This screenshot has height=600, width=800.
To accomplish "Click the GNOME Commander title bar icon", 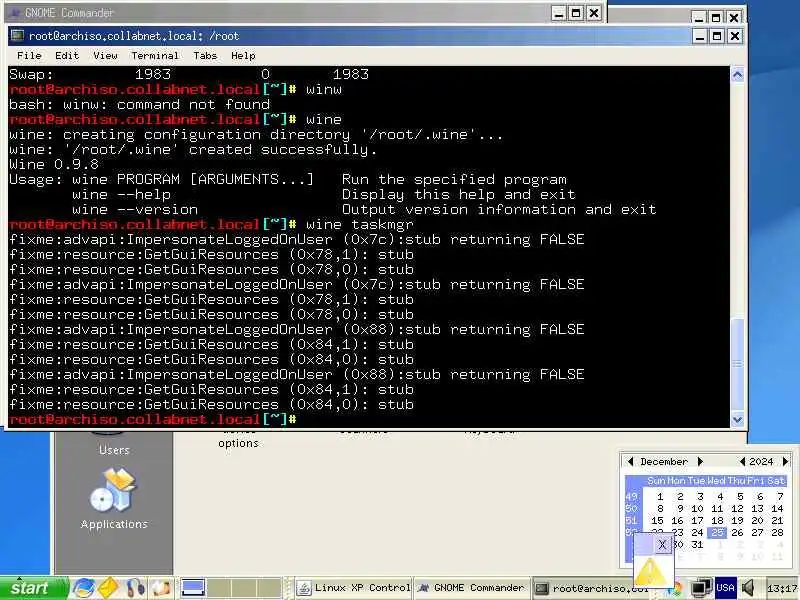I will coord(16,13).
